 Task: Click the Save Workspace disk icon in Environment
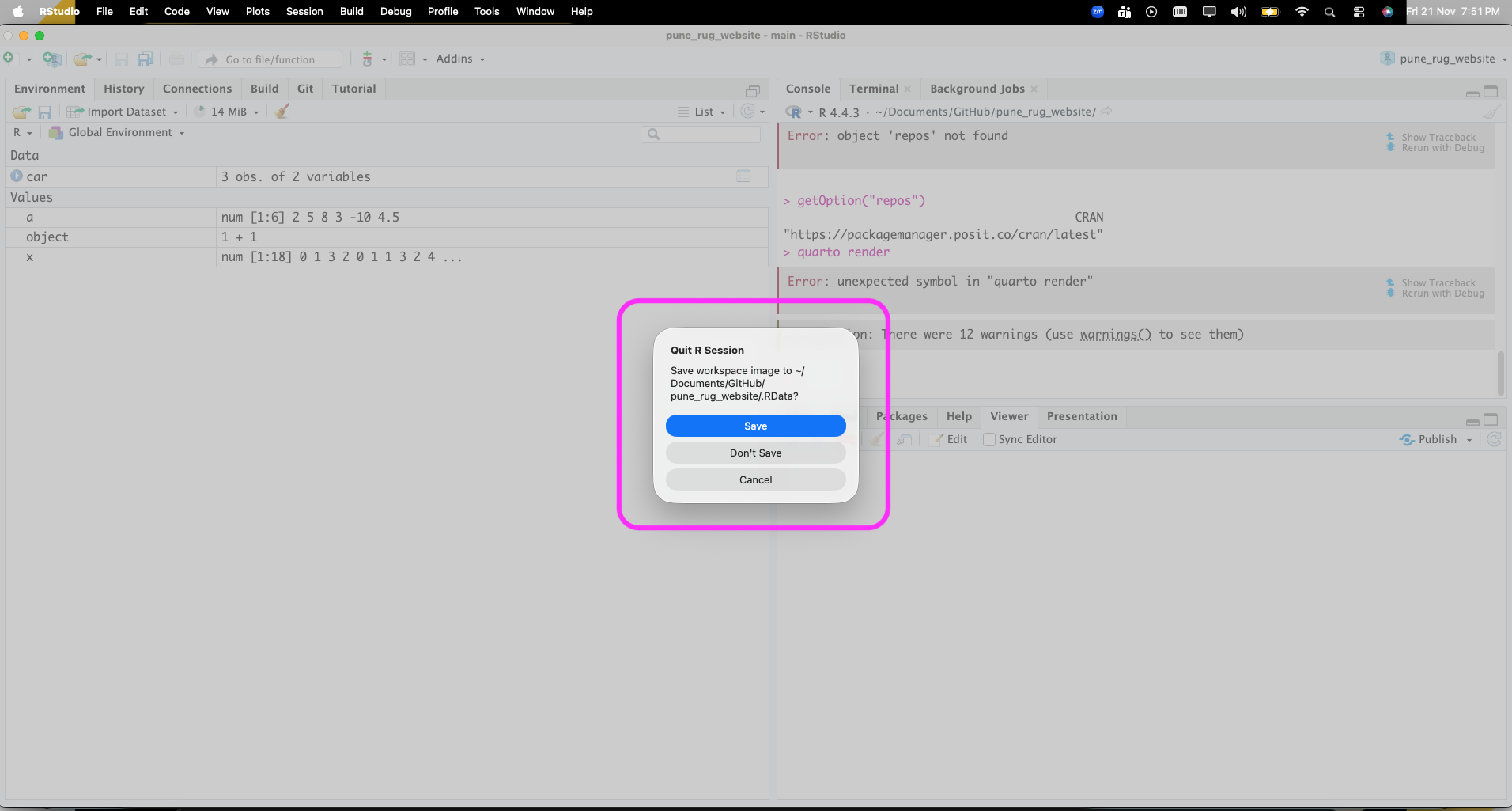(x=45, y=112)
